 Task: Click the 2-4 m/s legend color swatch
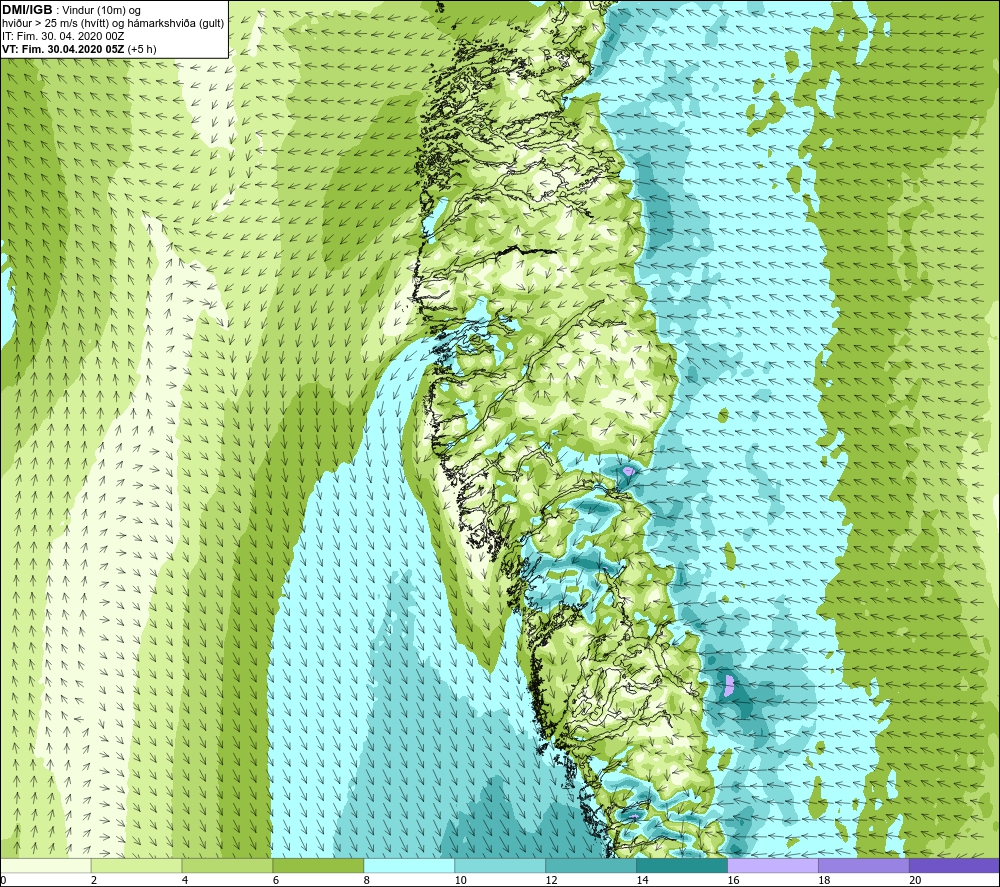pos(136,865)
